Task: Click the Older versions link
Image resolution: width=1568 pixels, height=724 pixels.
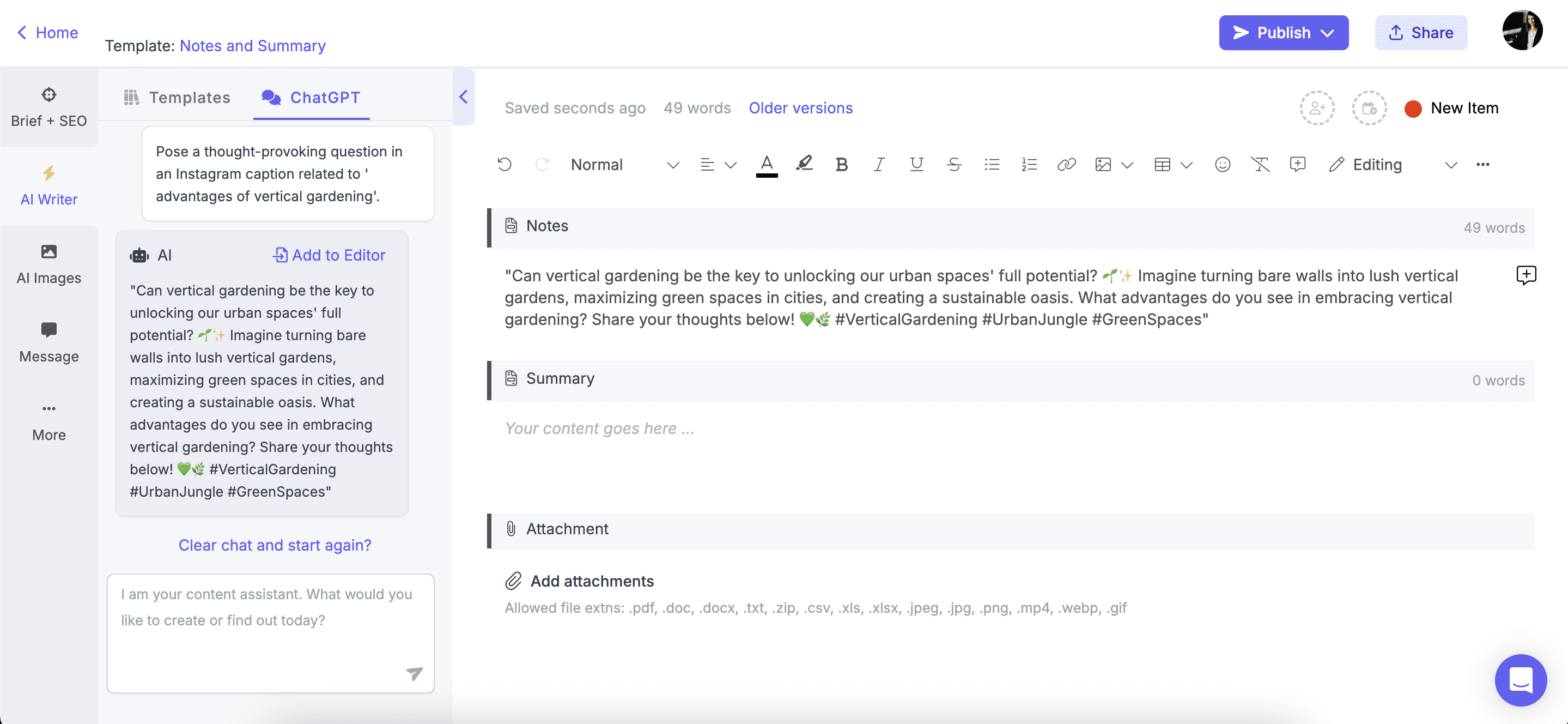Action: click(x=801, y=108)
